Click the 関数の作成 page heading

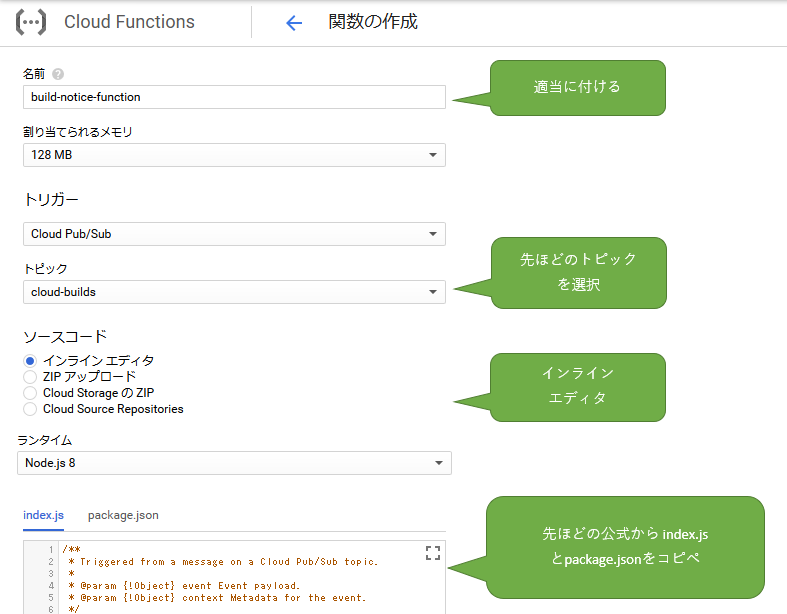372,22
